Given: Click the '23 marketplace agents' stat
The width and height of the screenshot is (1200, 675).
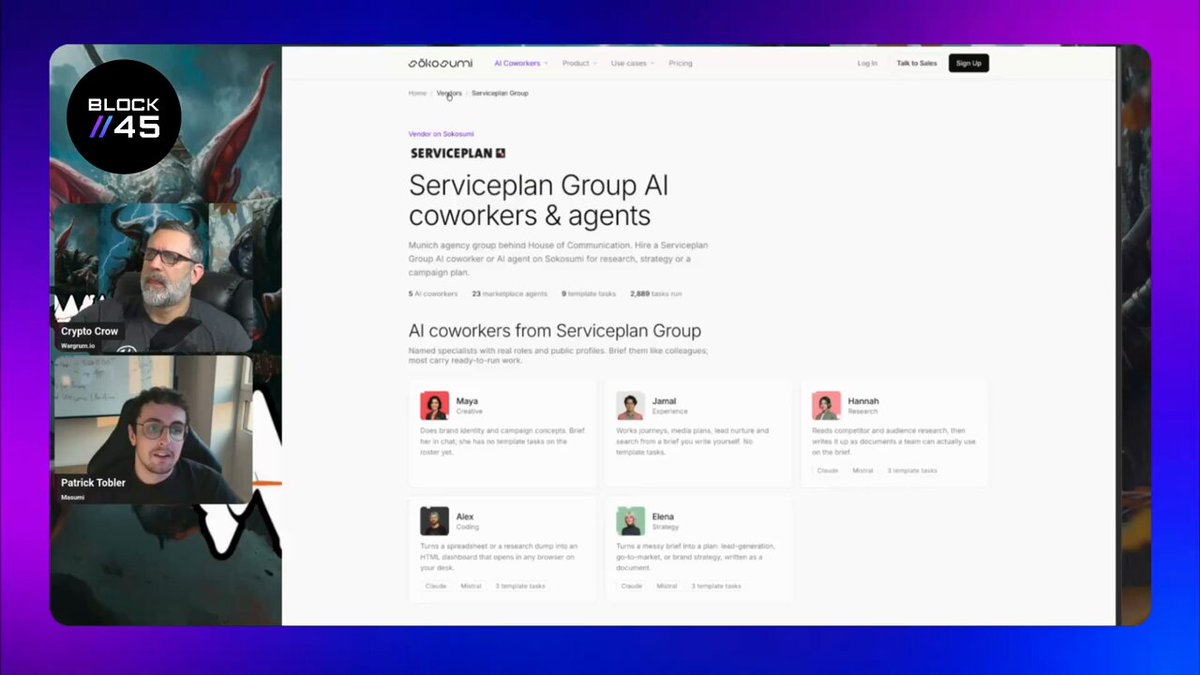Looking at the screenshot, I should tap(508, 294).
